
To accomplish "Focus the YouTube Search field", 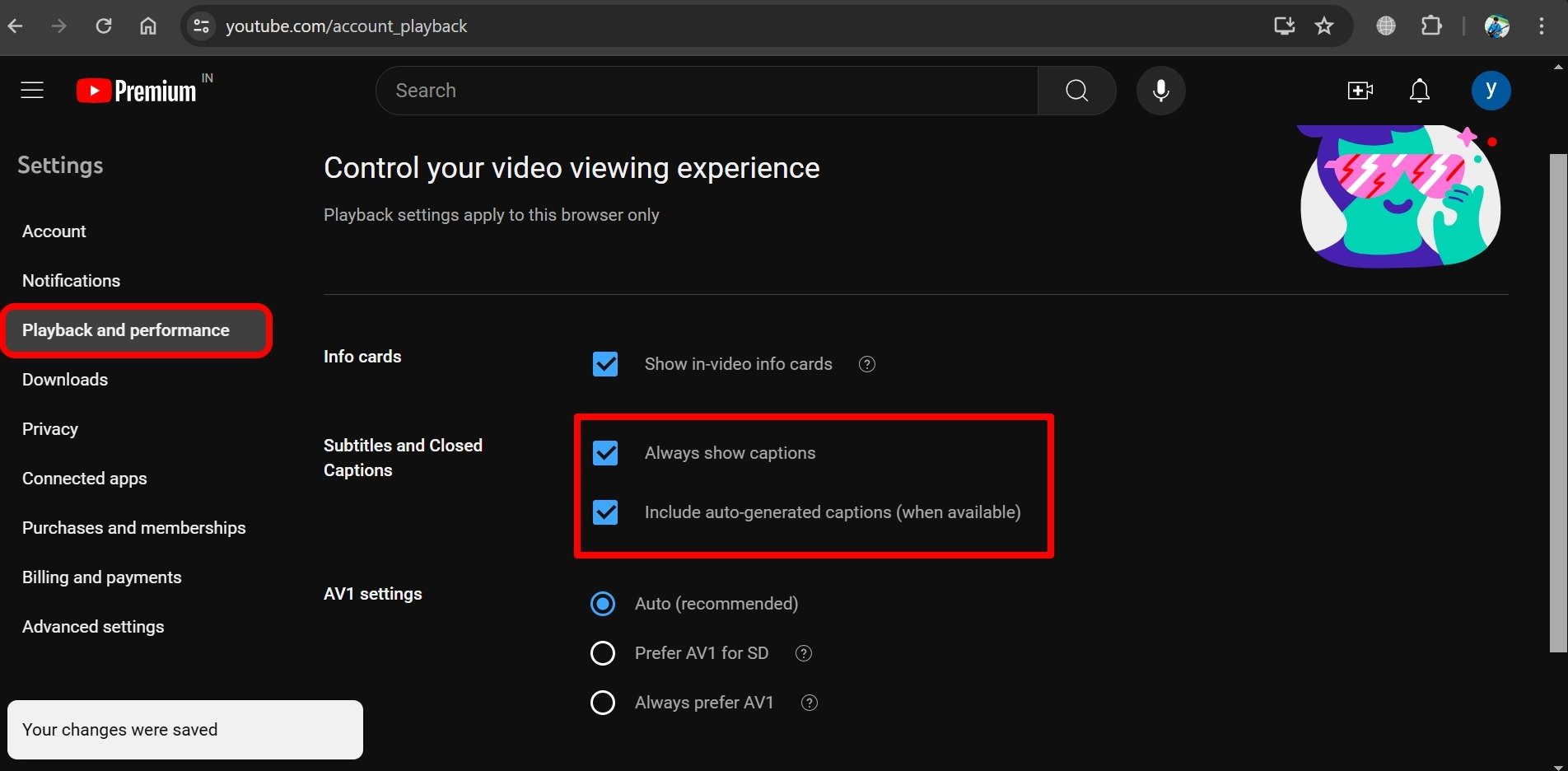I will click(707, 91).
